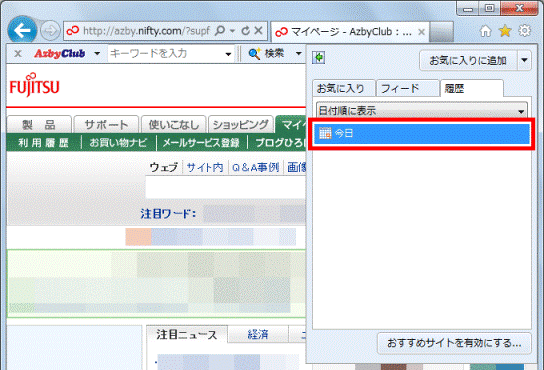This screenshot has height=370, width=544.
Task: Expand the AzbyClub logo dropdown arrow
Action: pyautogui.click(x=97, y=54)
